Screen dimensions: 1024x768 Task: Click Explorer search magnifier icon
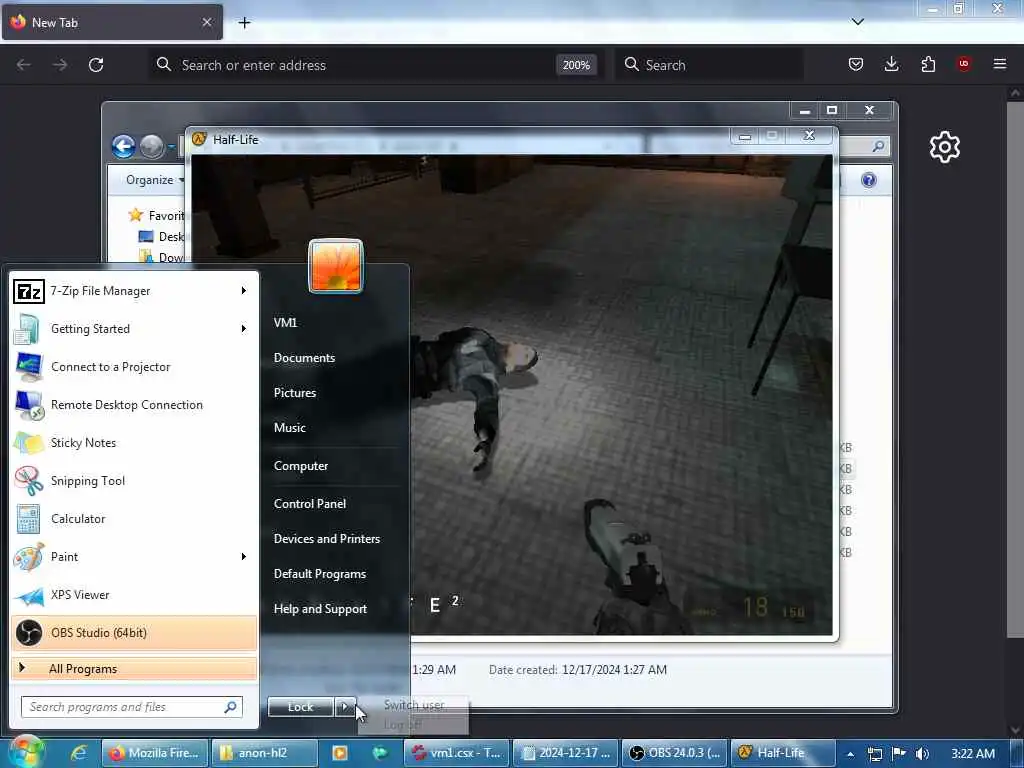(x=878, y=146)
